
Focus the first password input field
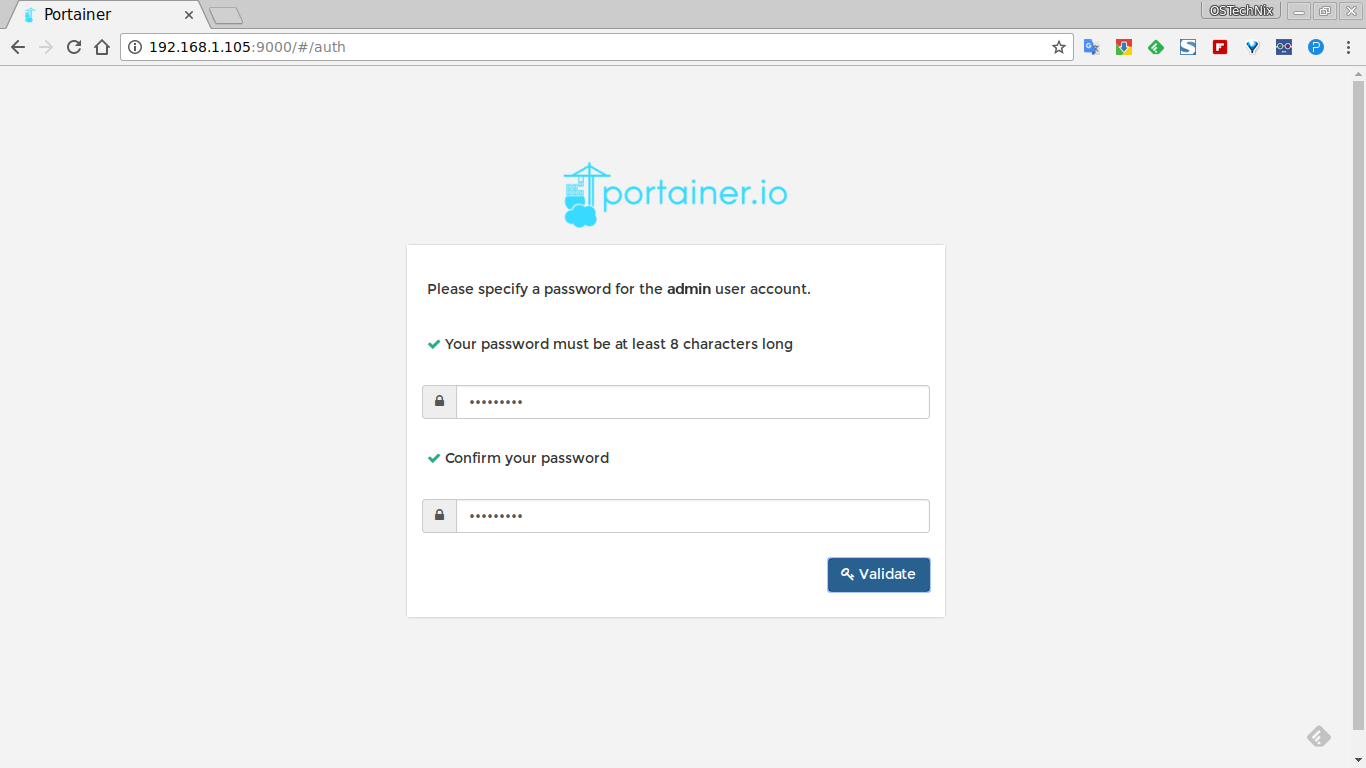pyautogui.click(x=692, y=402)
